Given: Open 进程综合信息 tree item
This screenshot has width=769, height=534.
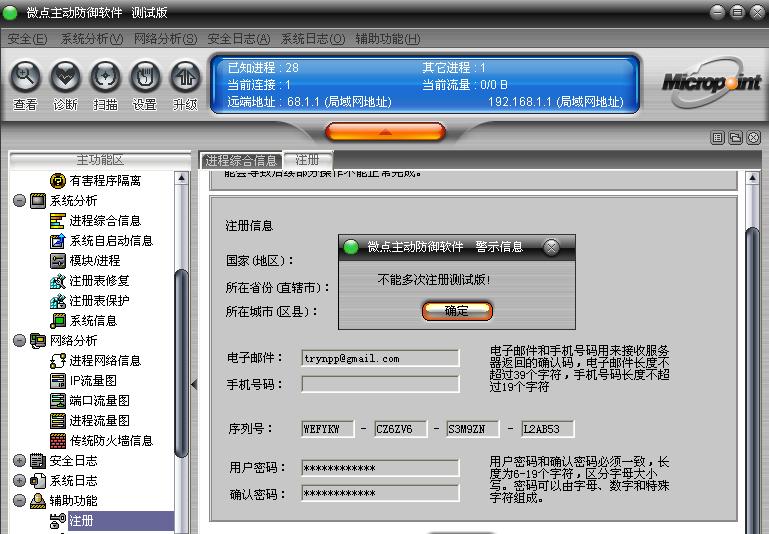Looking at the screenshot, I should [x=105, y=221].
